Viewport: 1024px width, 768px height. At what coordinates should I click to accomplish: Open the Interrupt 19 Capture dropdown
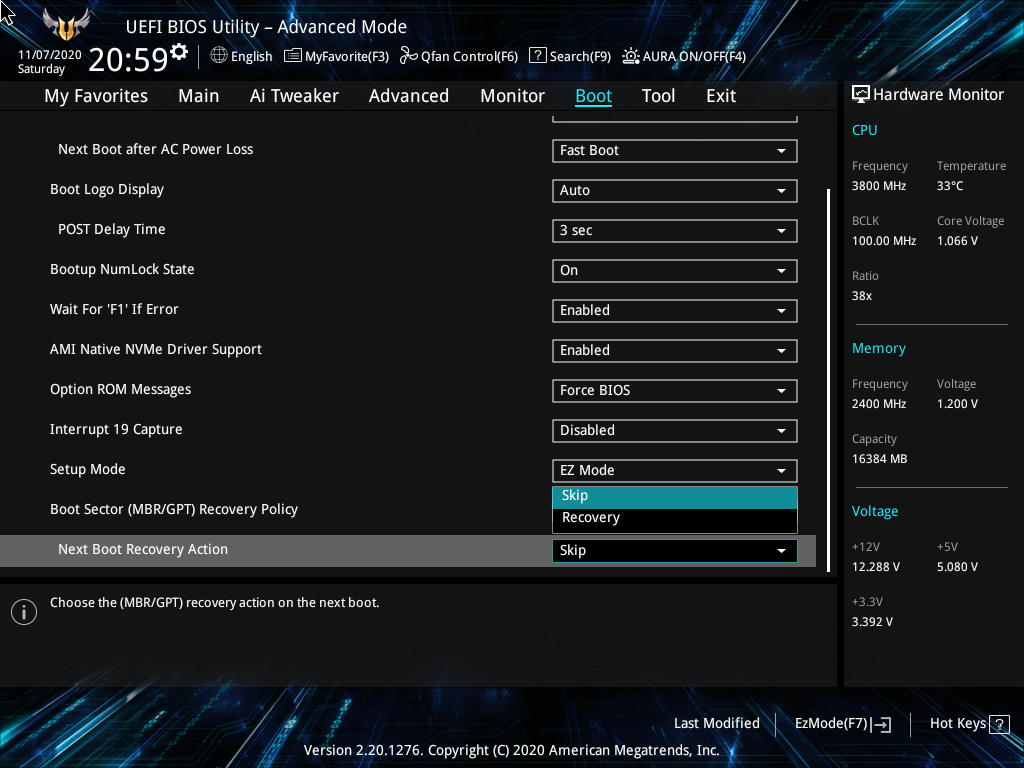pyautogui.click(x=675, y=430)
